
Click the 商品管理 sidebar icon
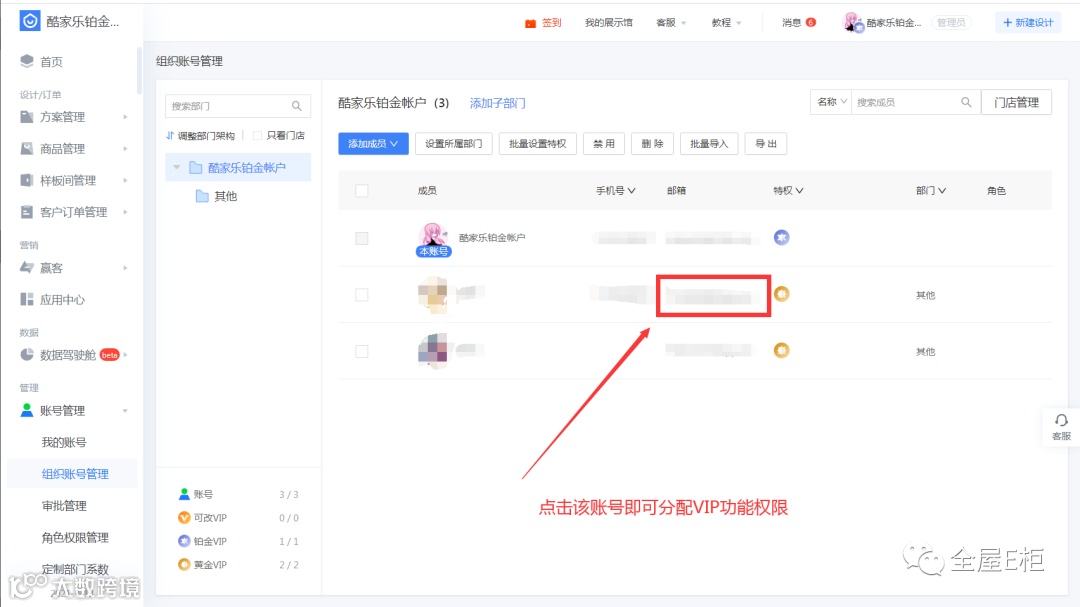(x=27, y=148)
